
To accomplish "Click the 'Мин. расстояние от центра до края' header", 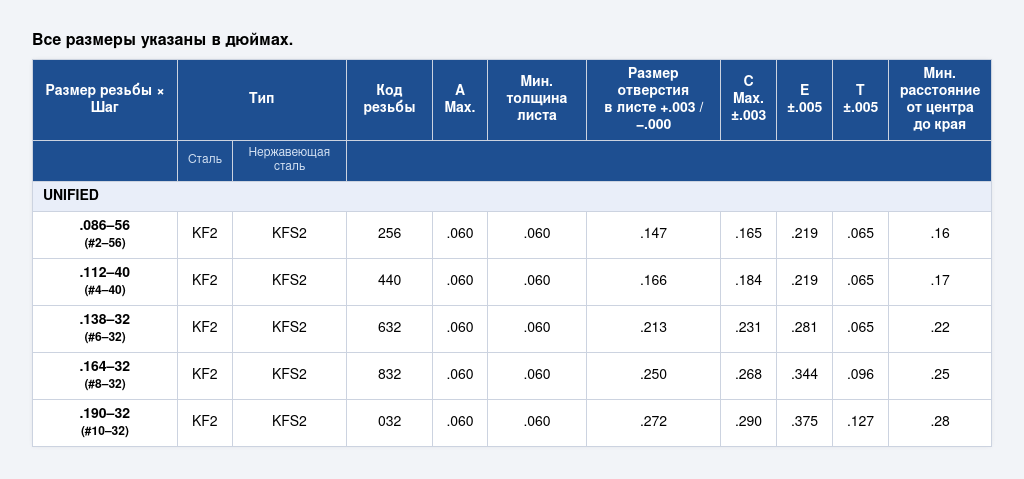I will pos(939,99).
